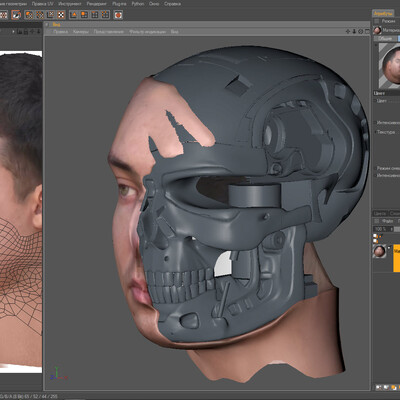The image size is (400, 400).
Task: Click the material sphere icon beside Материал
Action: [x=377, y=30]
